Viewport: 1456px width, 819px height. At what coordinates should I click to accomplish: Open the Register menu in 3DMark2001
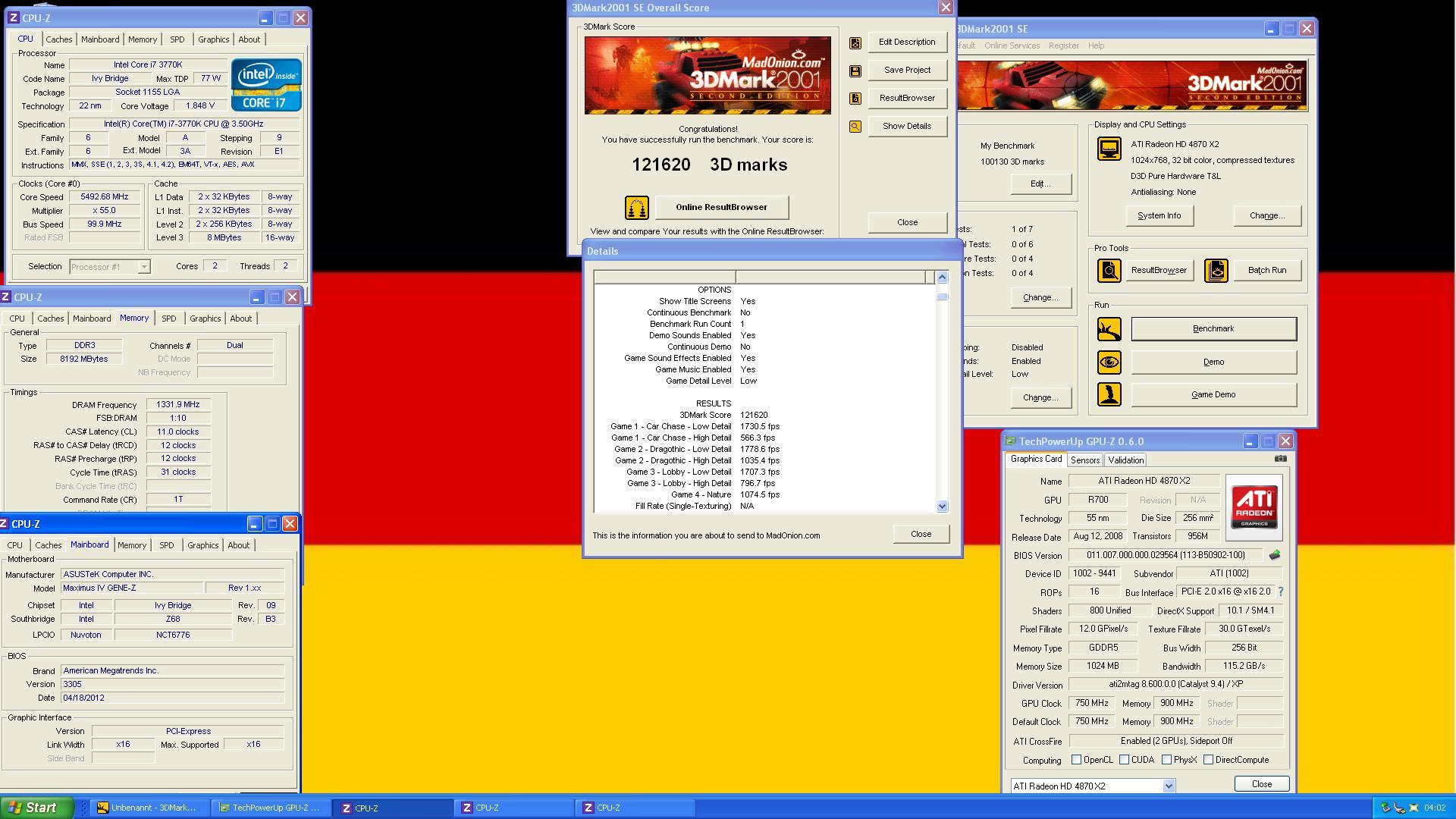(1063, 45)
